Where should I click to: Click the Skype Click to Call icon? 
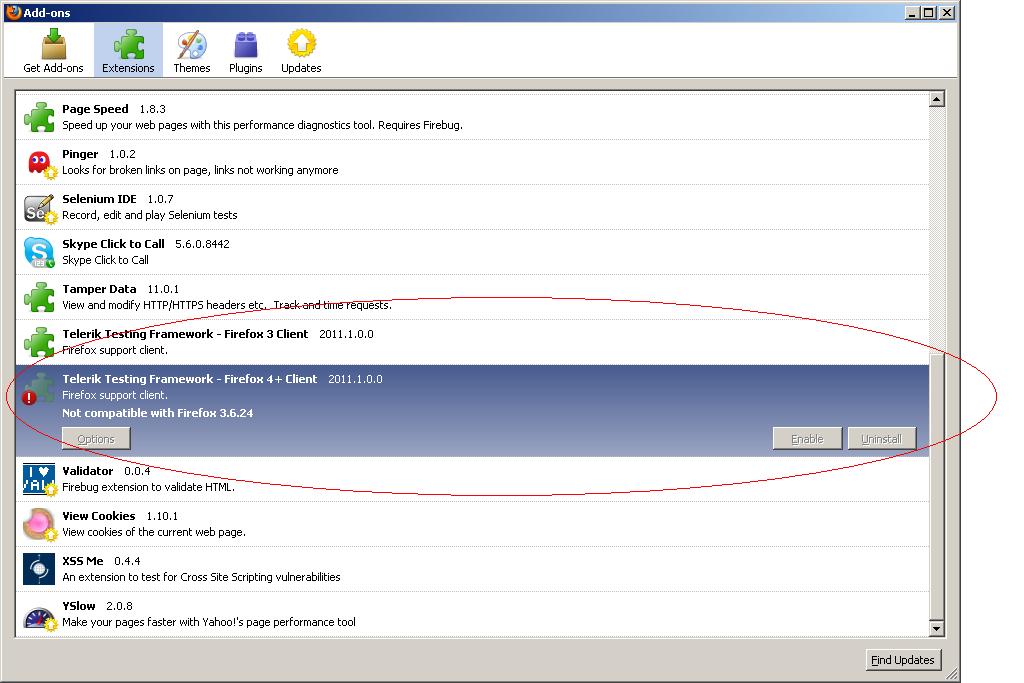[39, 252]
